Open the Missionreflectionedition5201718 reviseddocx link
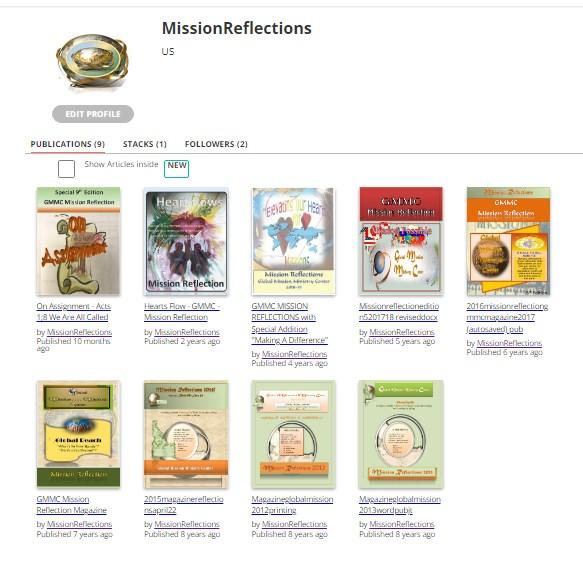This screenshot has height=572, width=583. click(399, 312)
